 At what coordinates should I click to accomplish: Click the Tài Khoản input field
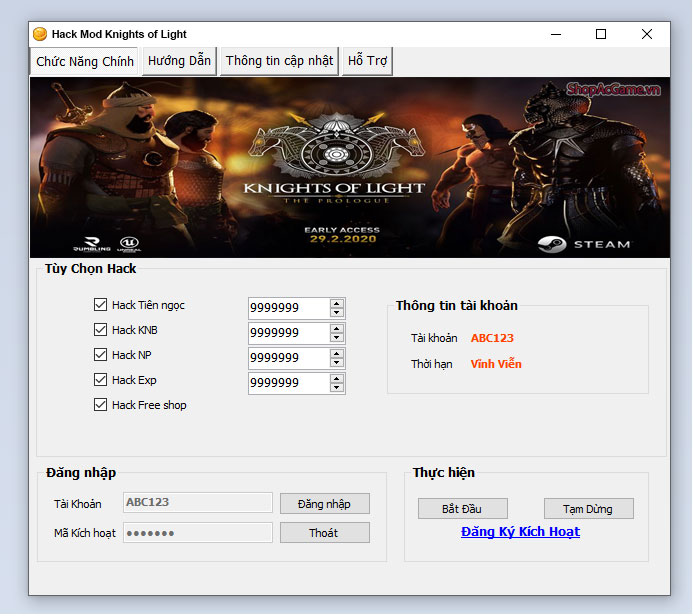198,502
